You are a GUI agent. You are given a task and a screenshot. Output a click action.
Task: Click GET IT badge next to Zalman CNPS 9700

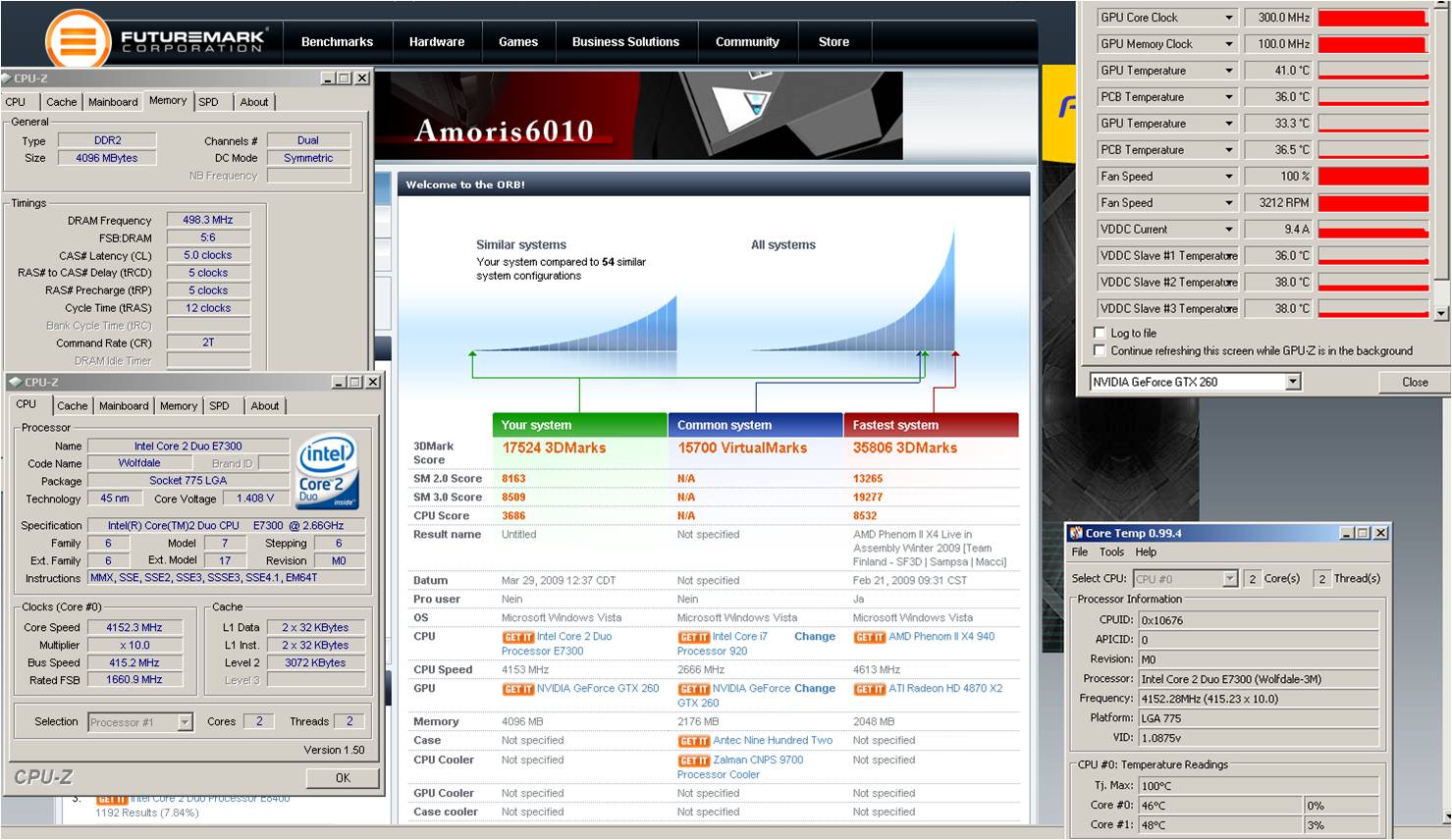[x=693, y=761]
